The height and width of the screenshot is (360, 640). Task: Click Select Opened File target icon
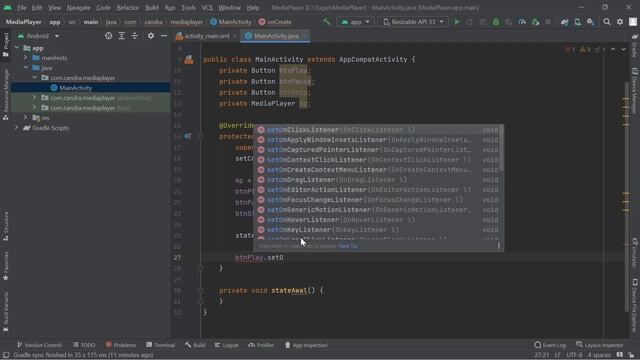(x=108, y=36)
